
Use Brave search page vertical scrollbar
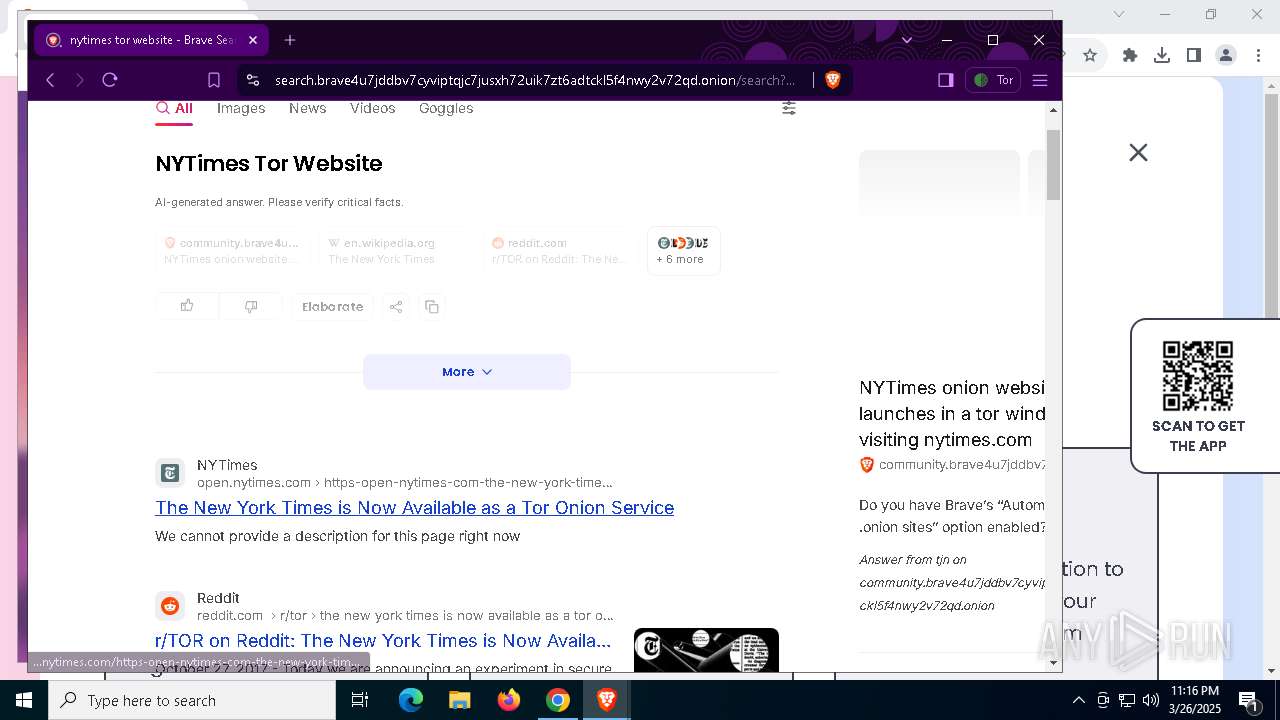point(1053,165)
